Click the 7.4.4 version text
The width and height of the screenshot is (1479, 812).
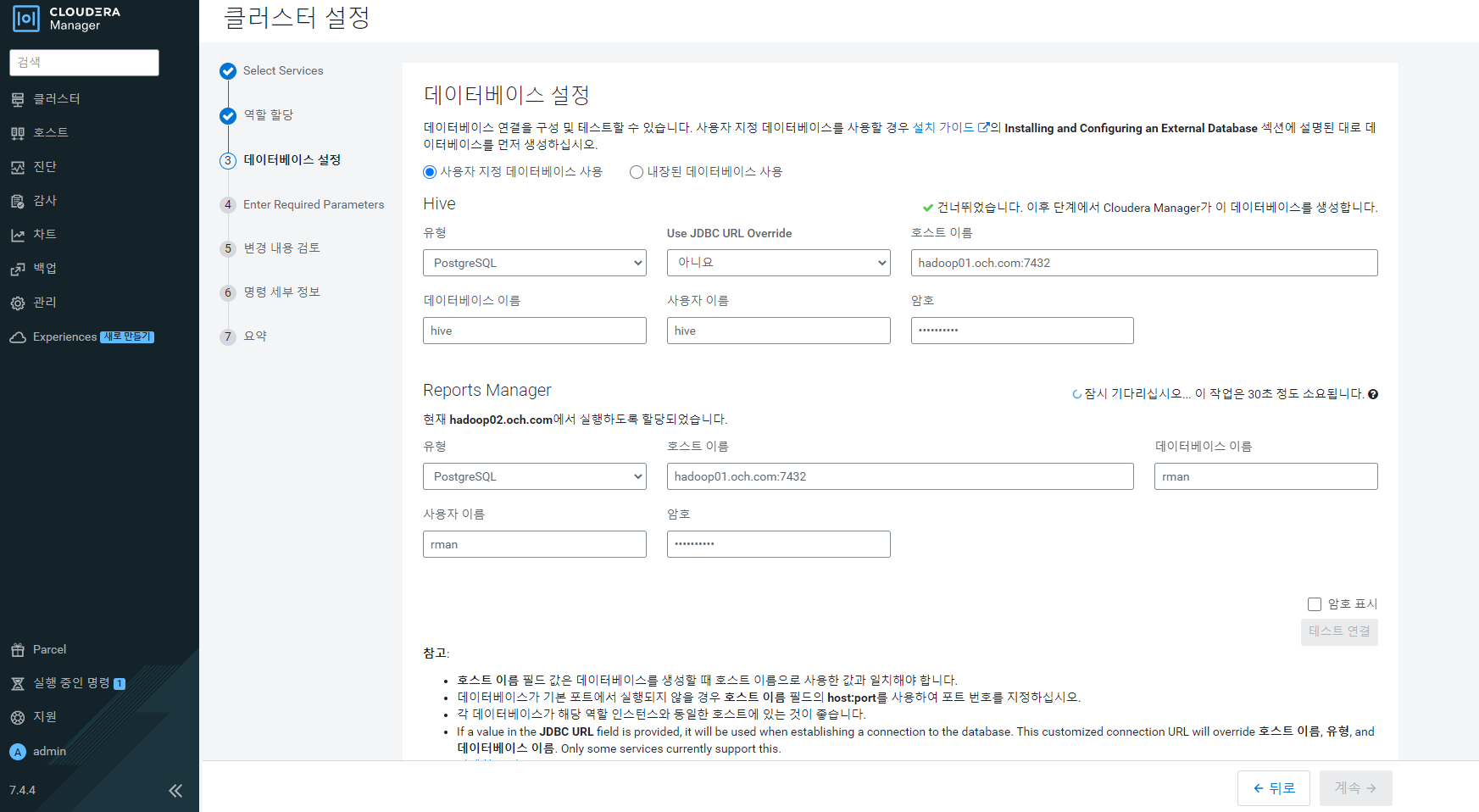[x=23, y=791]
